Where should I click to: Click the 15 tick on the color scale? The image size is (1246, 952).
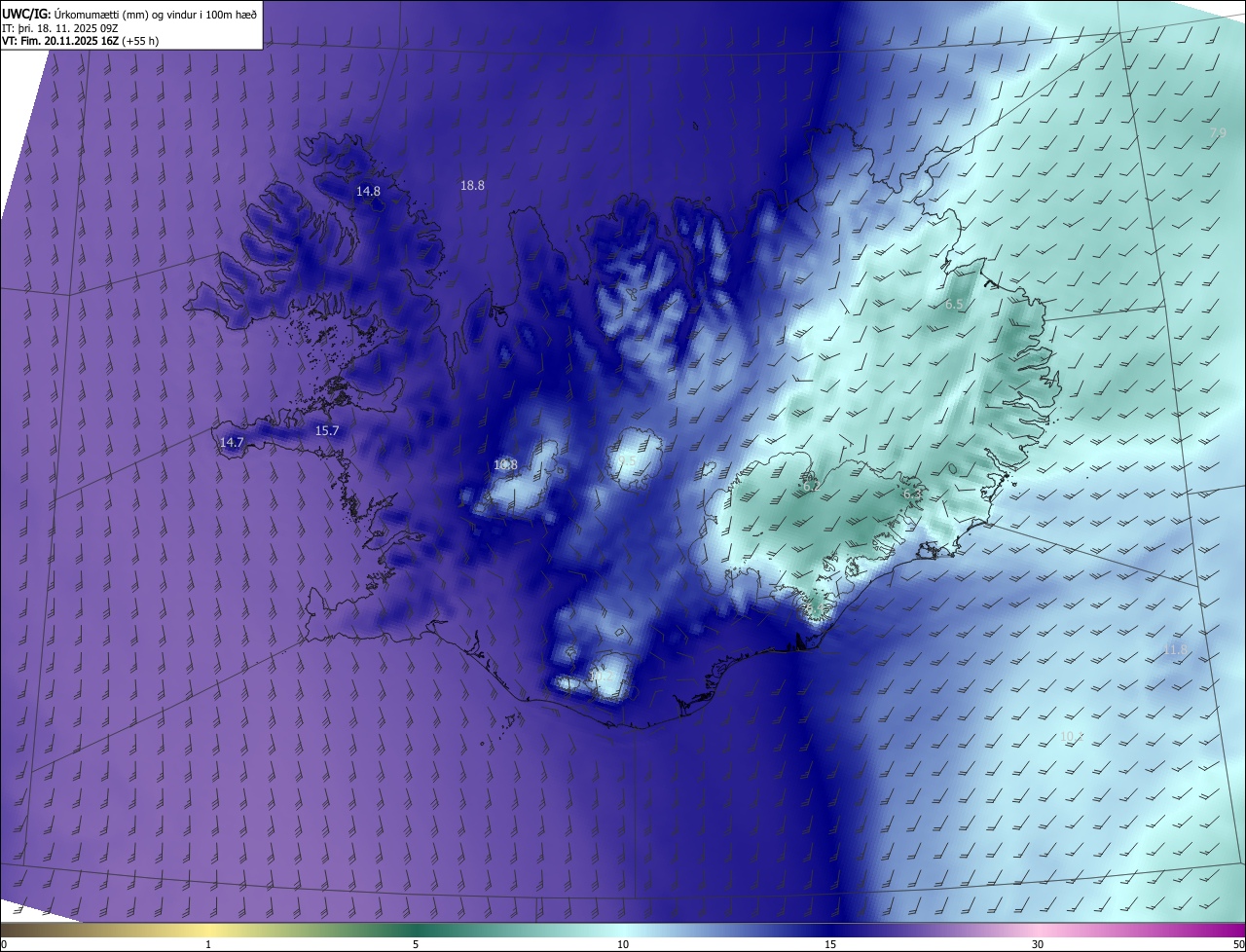click(830, 944)
